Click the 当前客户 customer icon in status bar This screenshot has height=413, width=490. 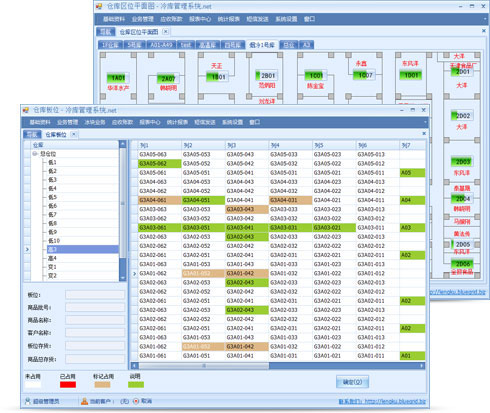[85, 401]
